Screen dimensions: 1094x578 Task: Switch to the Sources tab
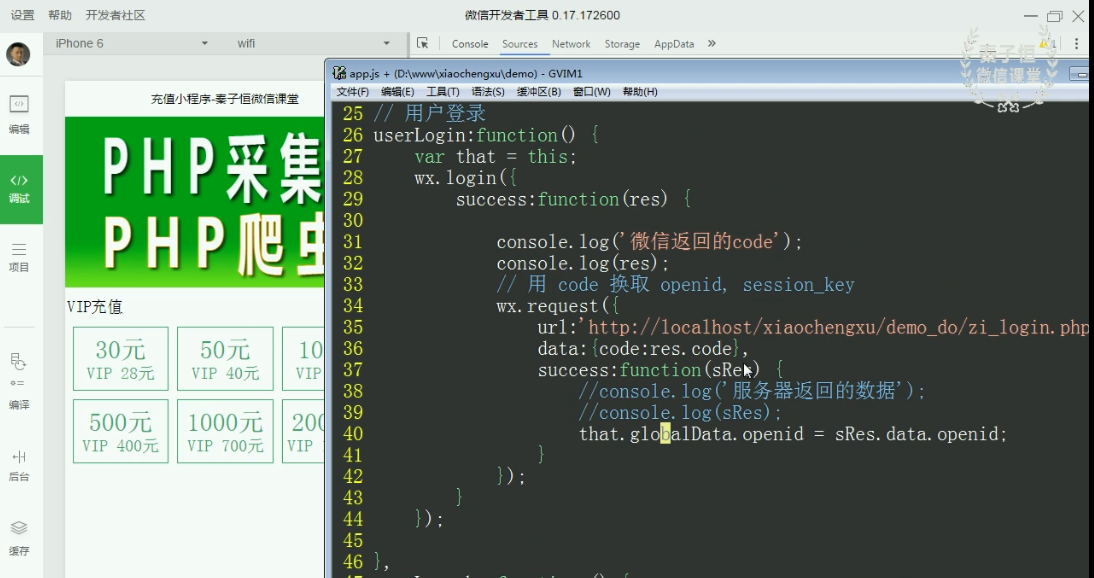tap(520, 44)
